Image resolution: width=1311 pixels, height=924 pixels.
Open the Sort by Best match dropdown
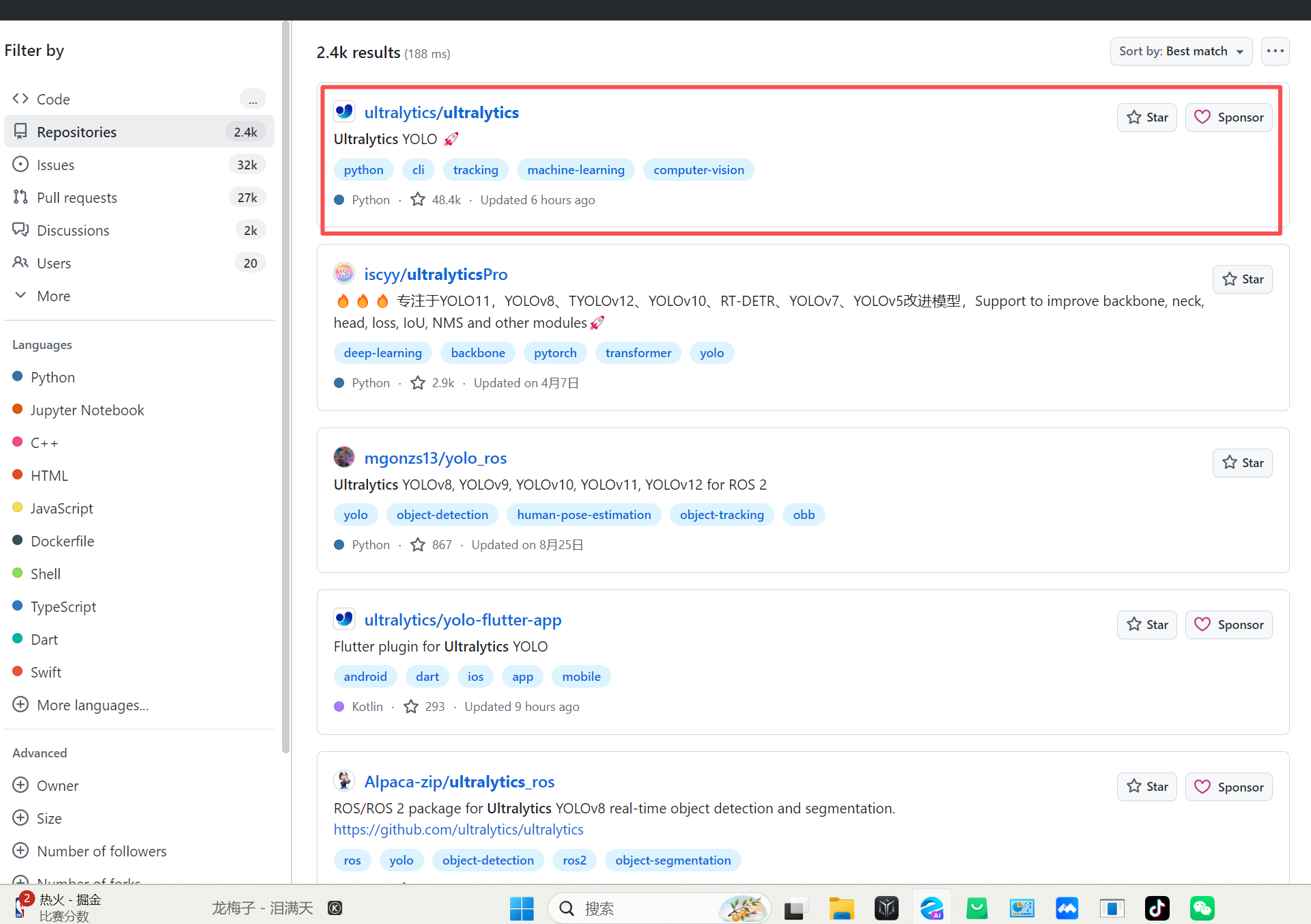[x=1181, y=51]
